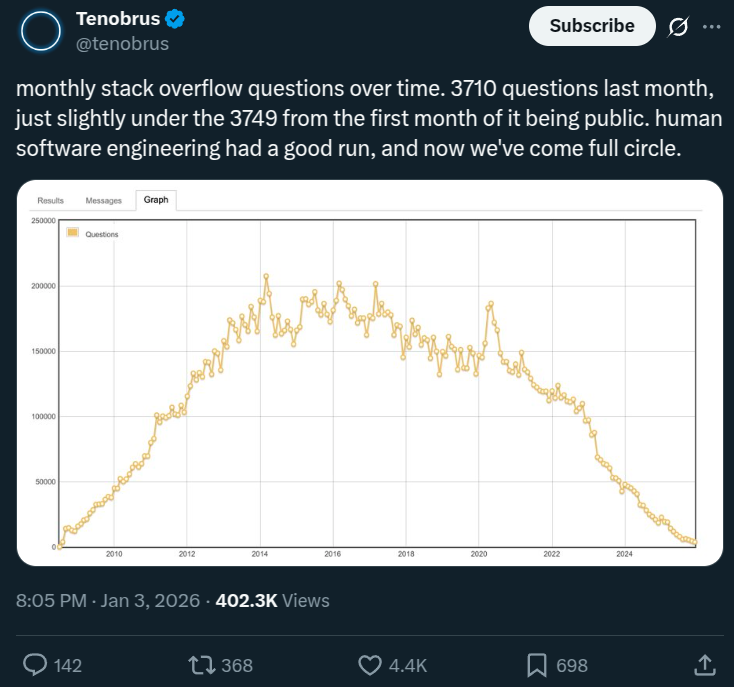Like the post with heart icon

point(370,665)
